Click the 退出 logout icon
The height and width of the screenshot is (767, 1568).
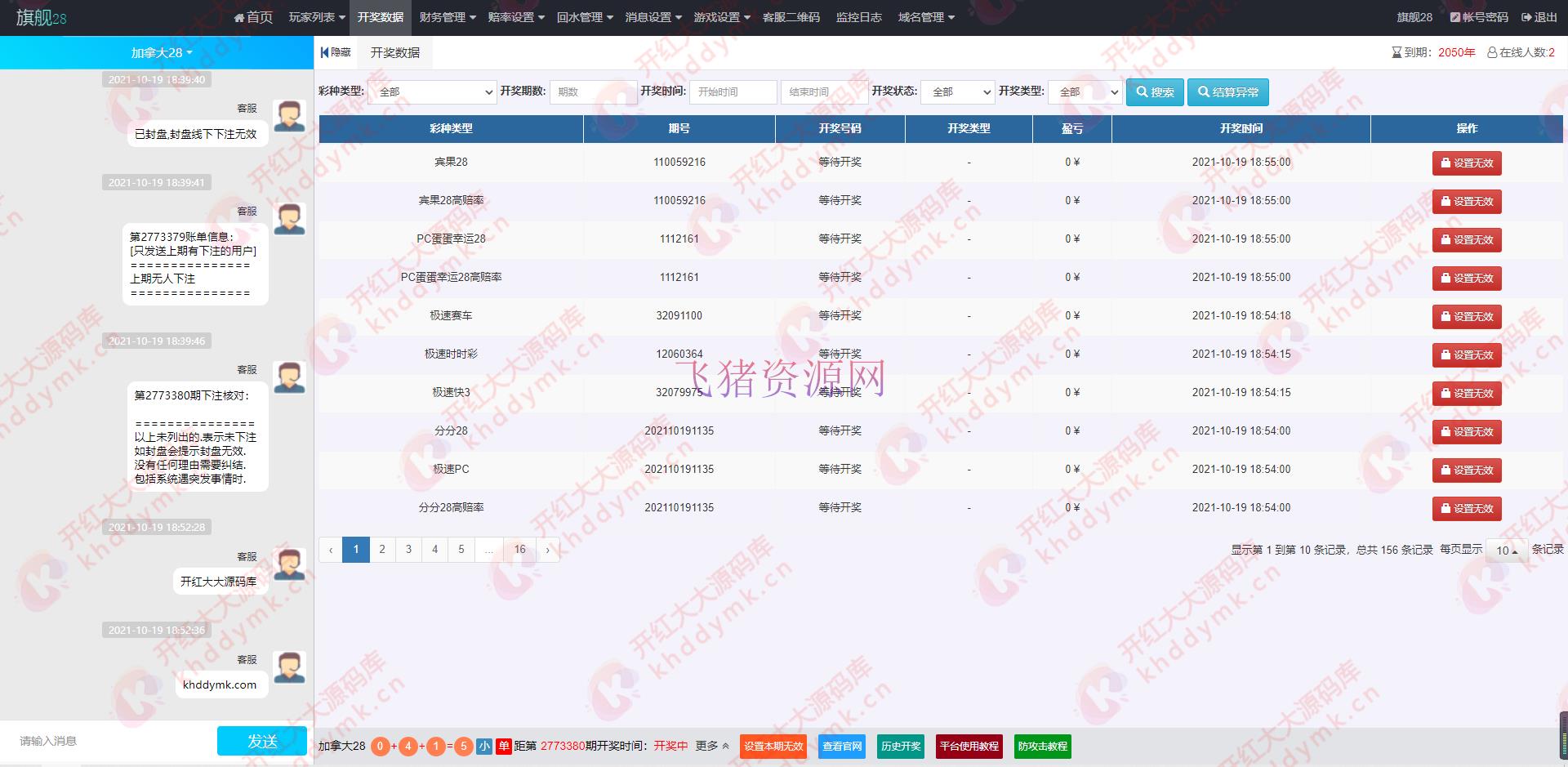click(1528, 16)
